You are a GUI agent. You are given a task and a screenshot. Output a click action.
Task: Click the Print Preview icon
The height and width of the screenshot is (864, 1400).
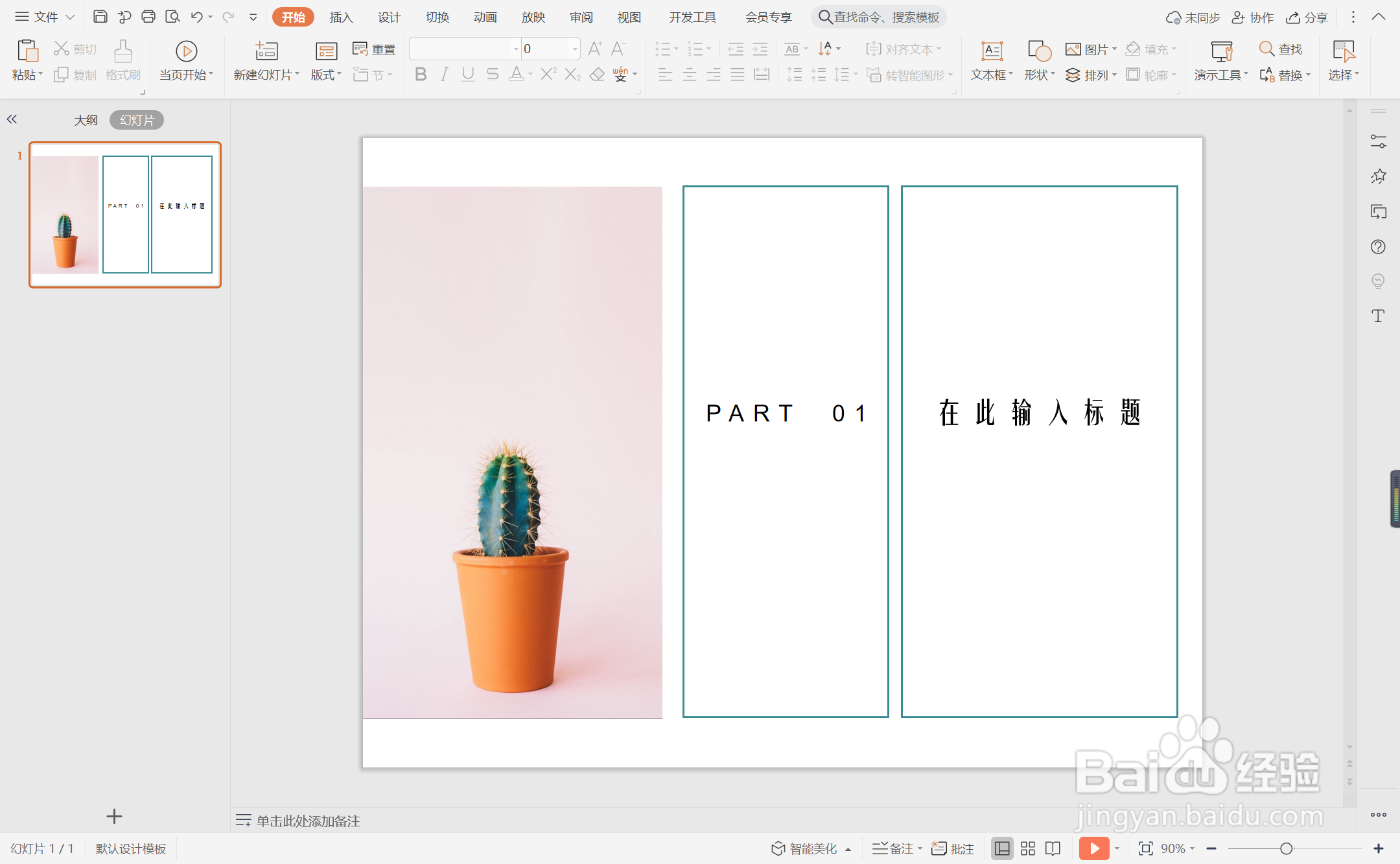[x=172, y=17]
